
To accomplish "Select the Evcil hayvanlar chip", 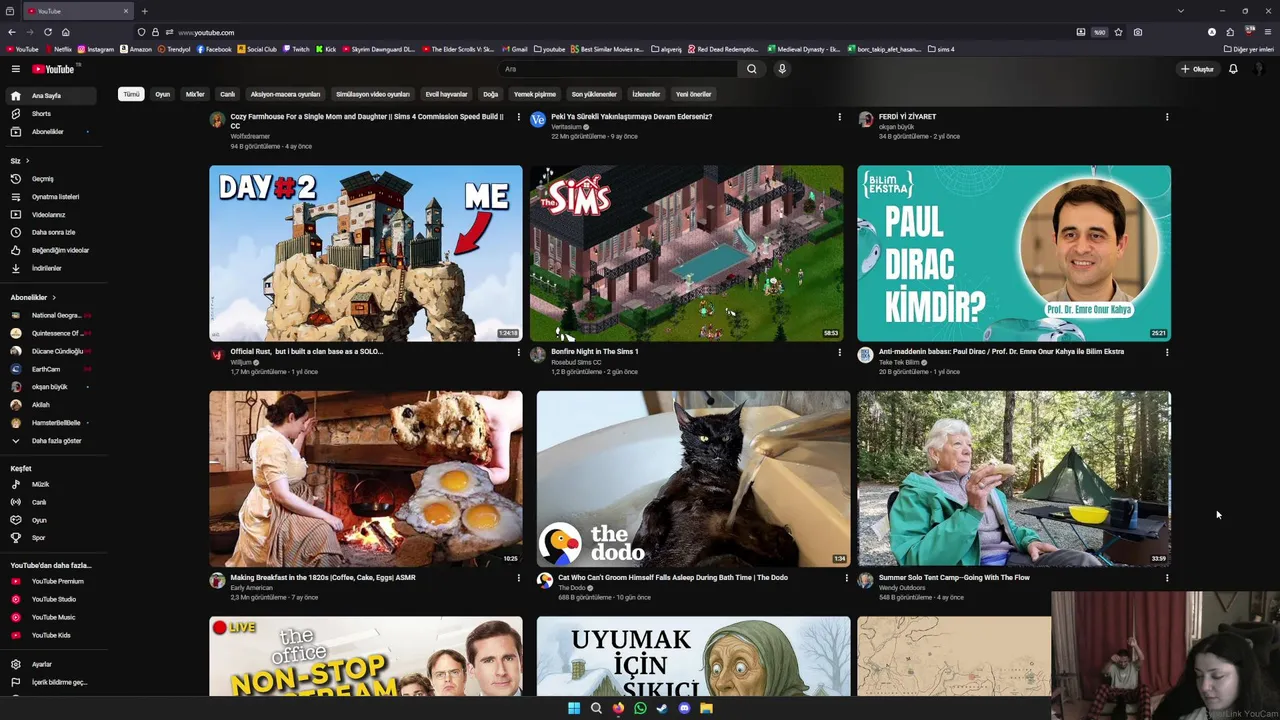I will coord(446,94).
